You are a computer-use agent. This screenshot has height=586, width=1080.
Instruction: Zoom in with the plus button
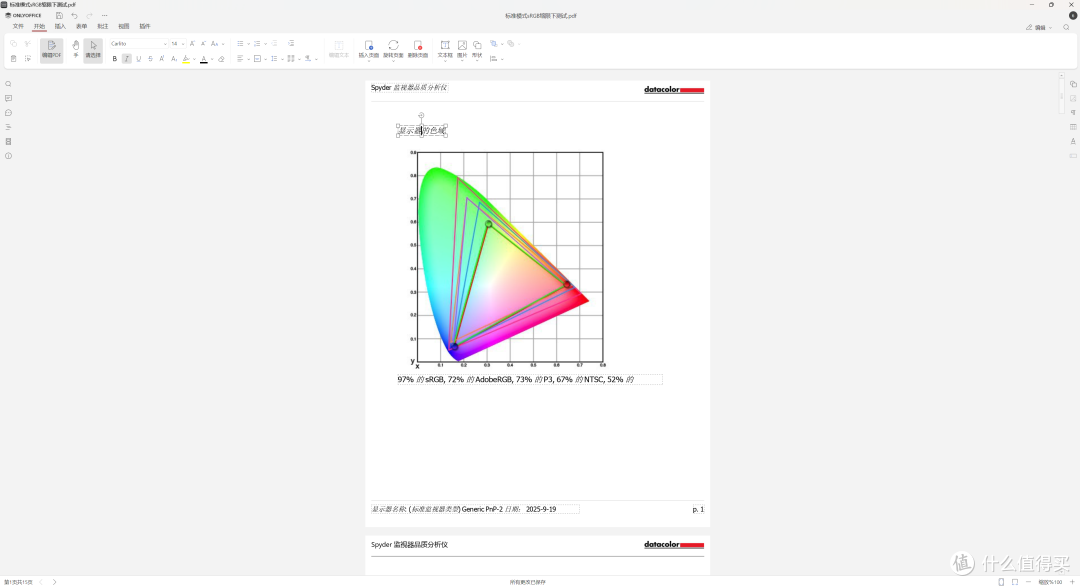coord(1072,582)
